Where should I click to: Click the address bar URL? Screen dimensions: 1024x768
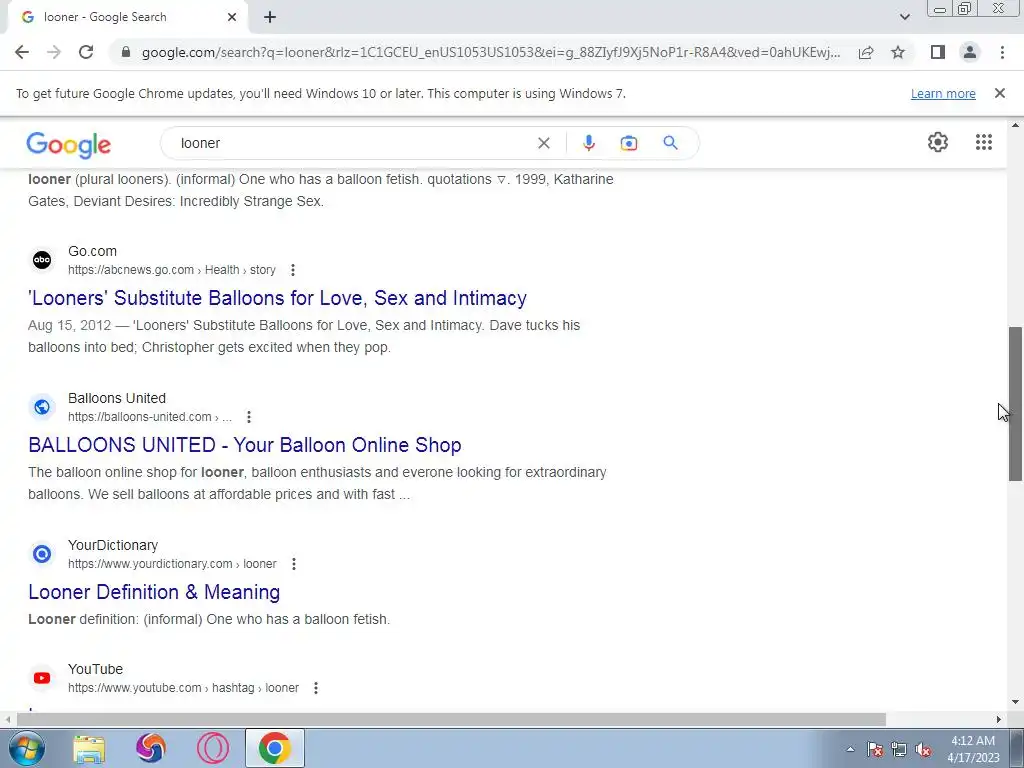[x=491, y=52]
